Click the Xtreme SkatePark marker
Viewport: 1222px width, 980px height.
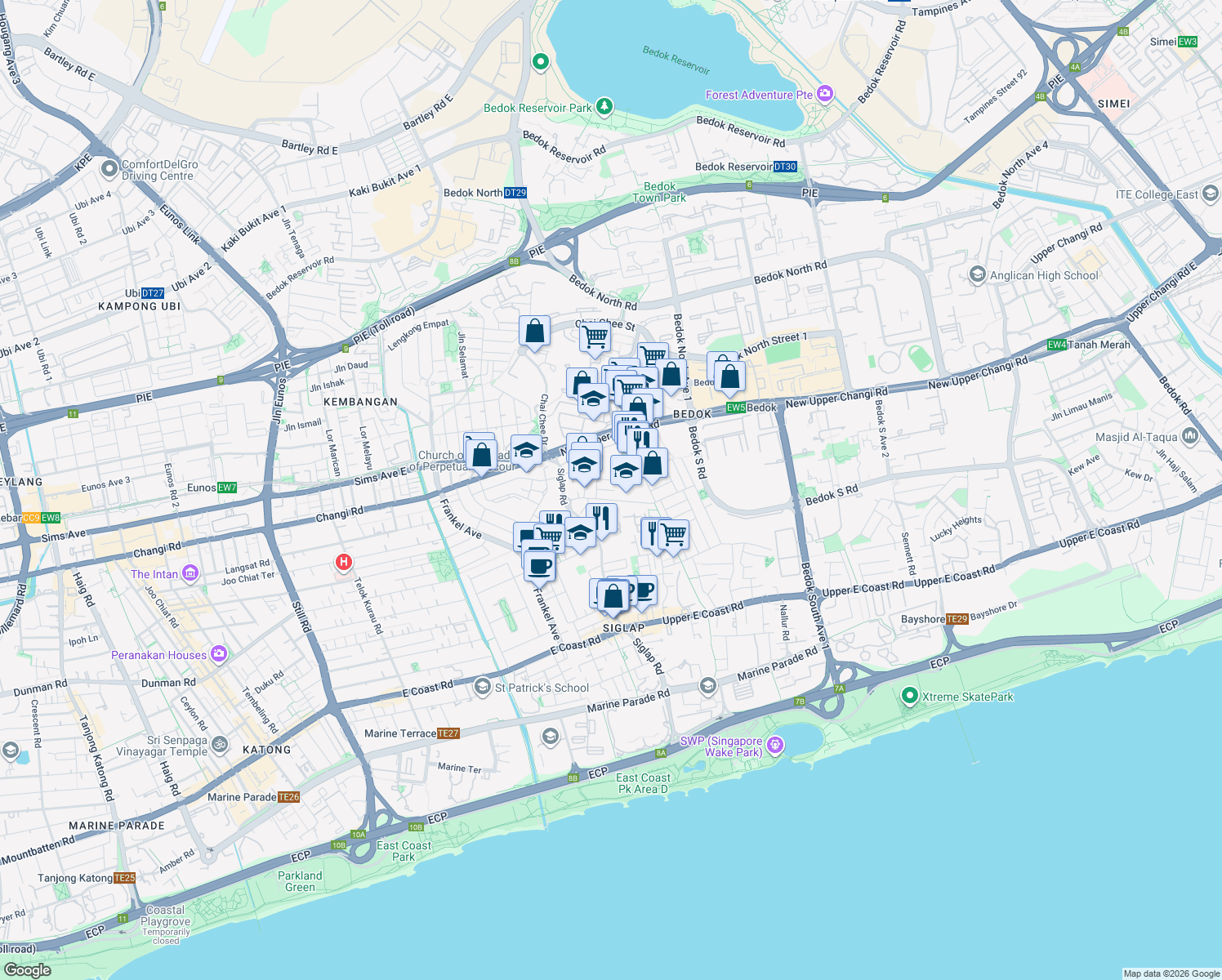tap(909, 697)
